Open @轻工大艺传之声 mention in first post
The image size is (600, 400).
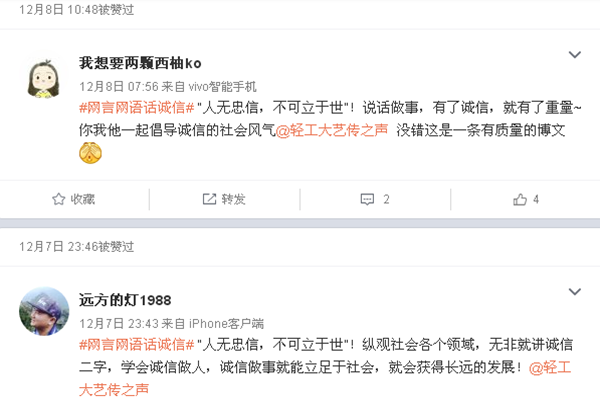(332, 131)
